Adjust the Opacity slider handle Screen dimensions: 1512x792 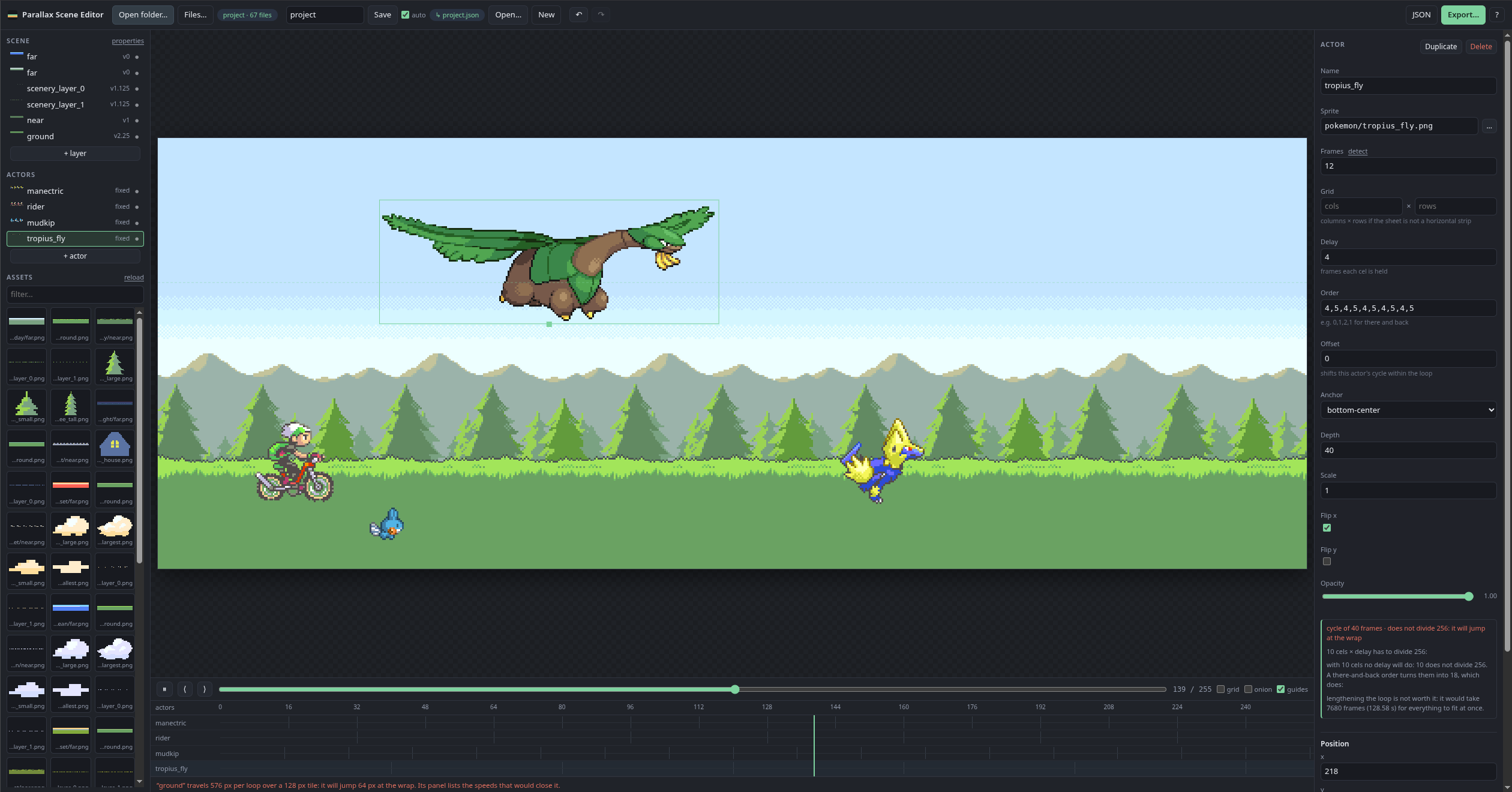(1468, 596)
